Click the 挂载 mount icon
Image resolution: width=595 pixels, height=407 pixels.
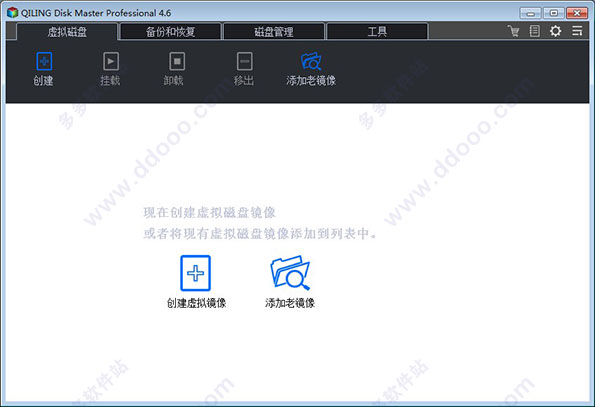(x=111, y=61)
